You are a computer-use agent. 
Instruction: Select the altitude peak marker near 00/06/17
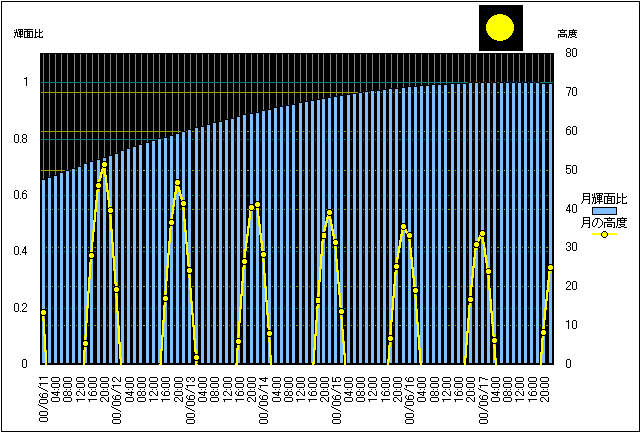click(x=482, y=234)
